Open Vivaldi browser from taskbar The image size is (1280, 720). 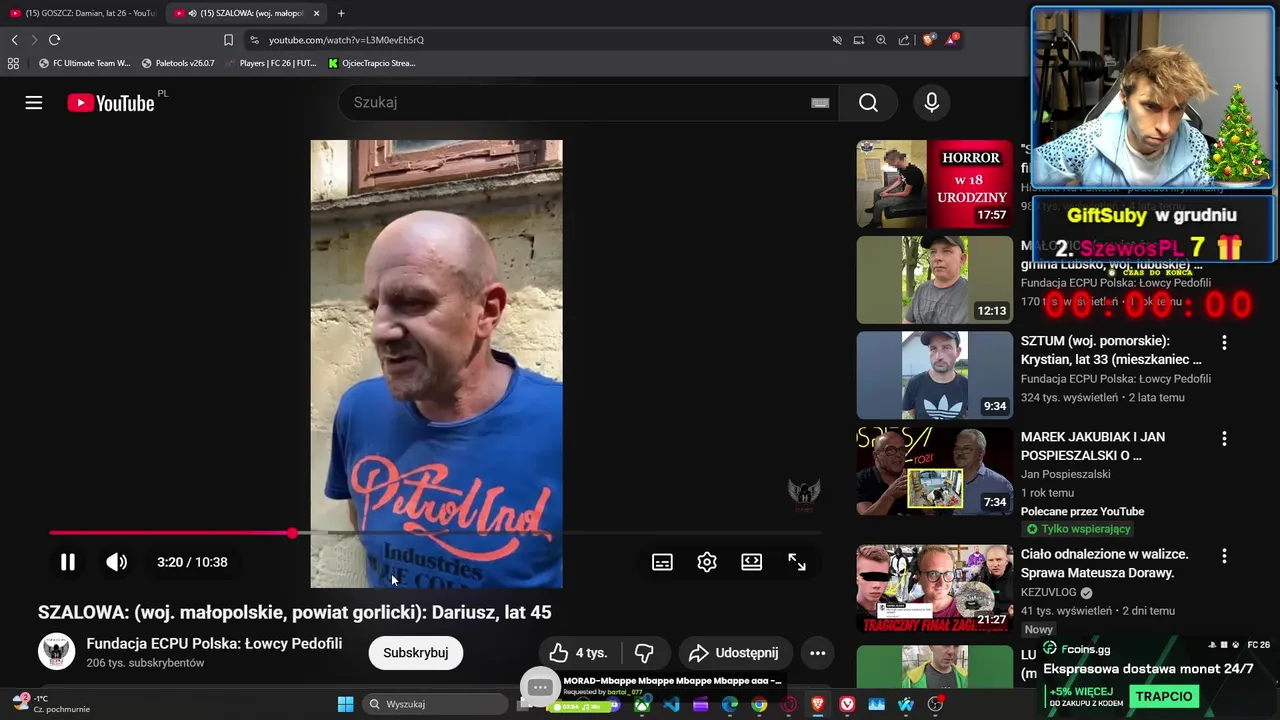pos(847,704)
